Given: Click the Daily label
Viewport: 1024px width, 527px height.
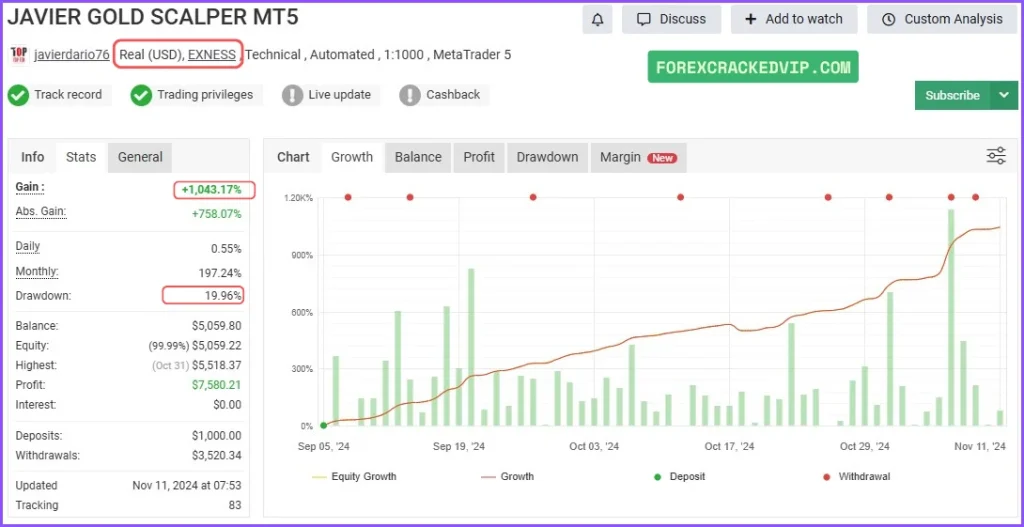Looking at the screenshot, I should [x=28, y=247].
